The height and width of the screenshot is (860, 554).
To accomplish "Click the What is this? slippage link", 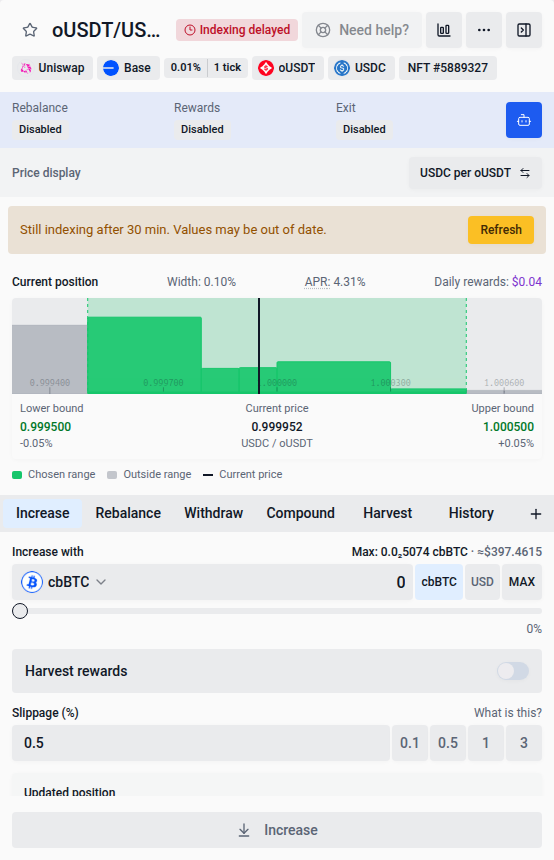I will (508, 713).
